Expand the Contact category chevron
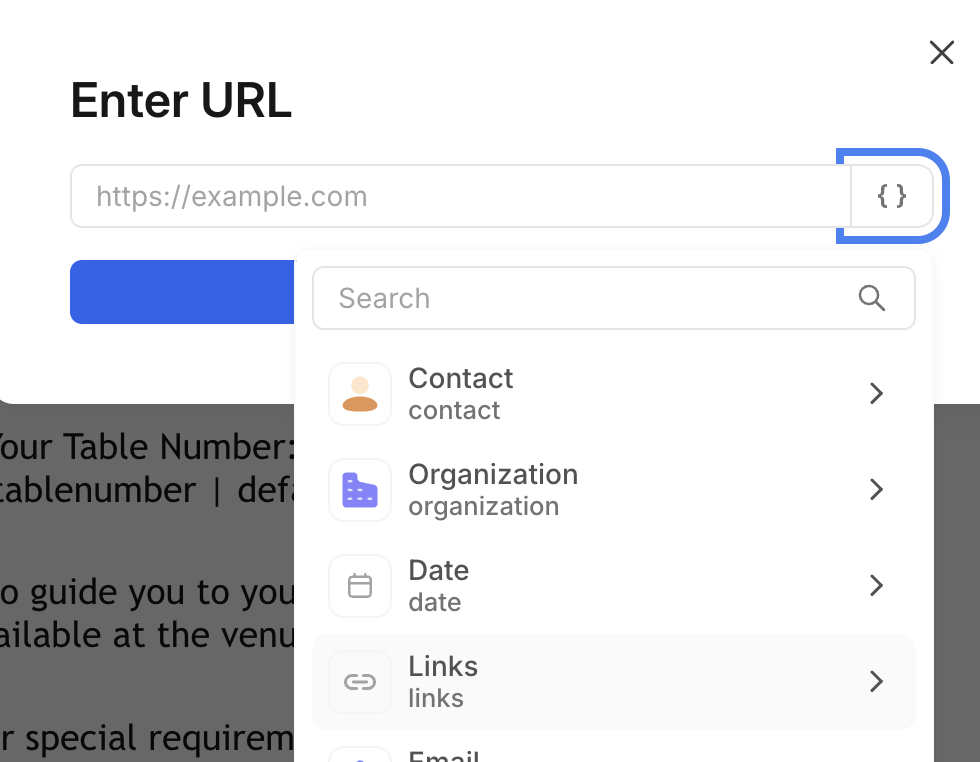Viewport: 980px width, 762px height. click(x=876, y=394)
